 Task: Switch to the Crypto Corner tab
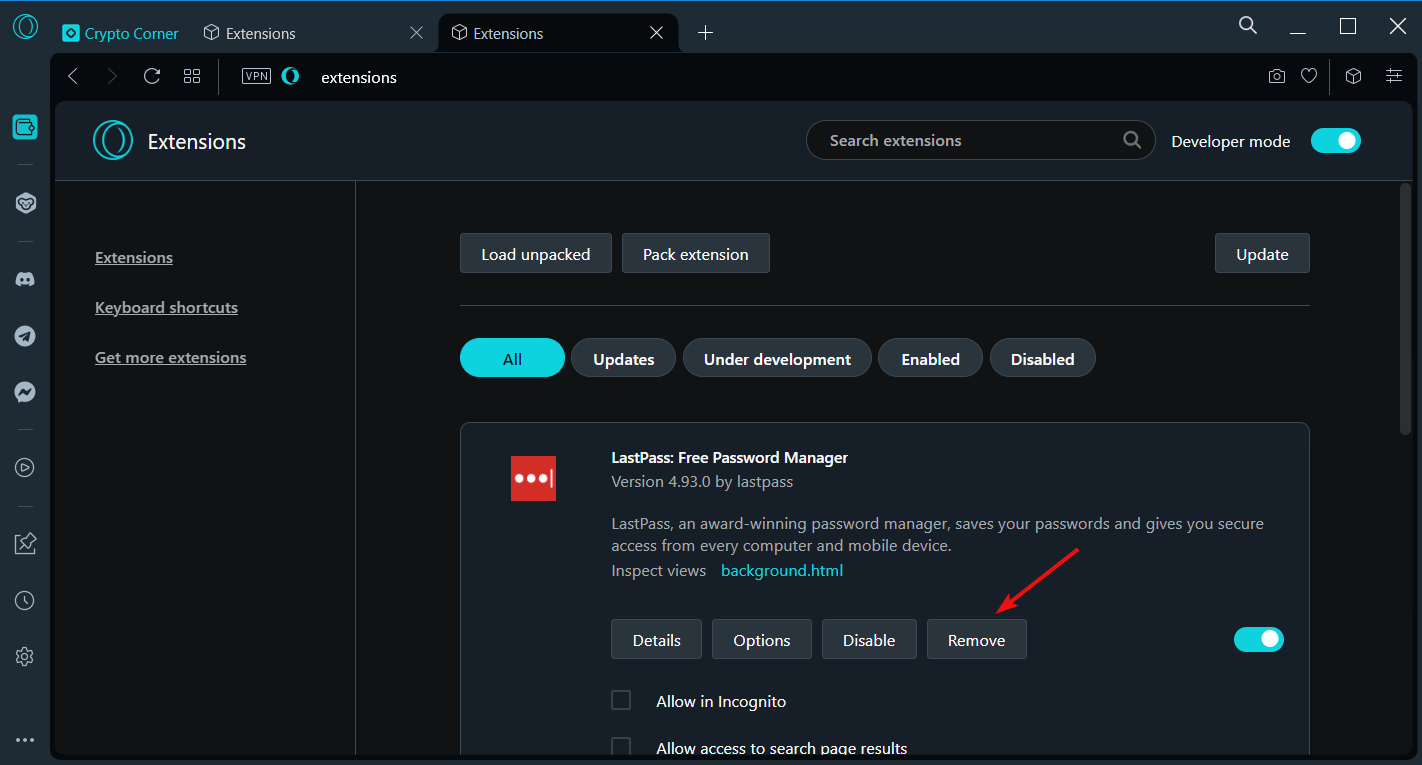click(121, 33)
